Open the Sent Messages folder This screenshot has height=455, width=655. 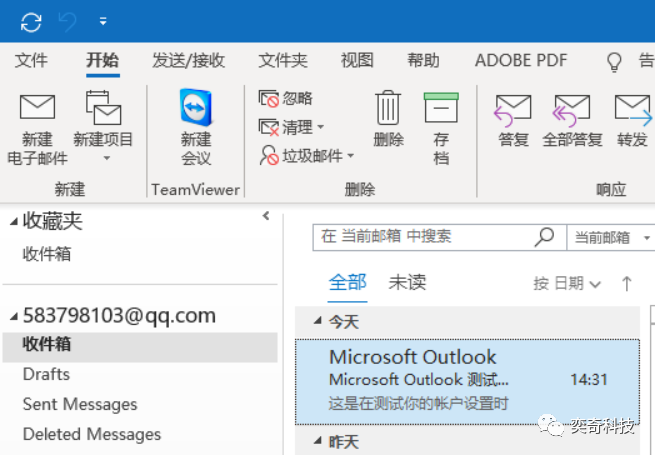80,404
